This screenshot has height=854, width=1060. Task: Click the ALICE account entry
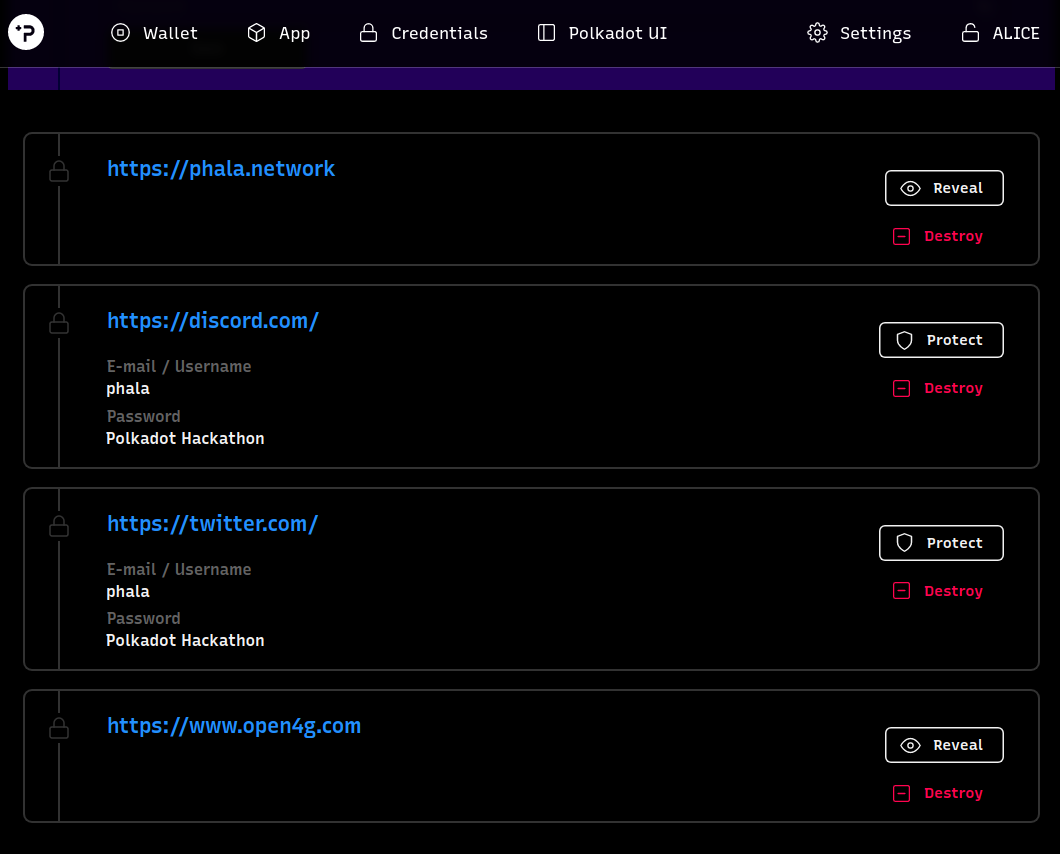click(x=1001, y=33)
